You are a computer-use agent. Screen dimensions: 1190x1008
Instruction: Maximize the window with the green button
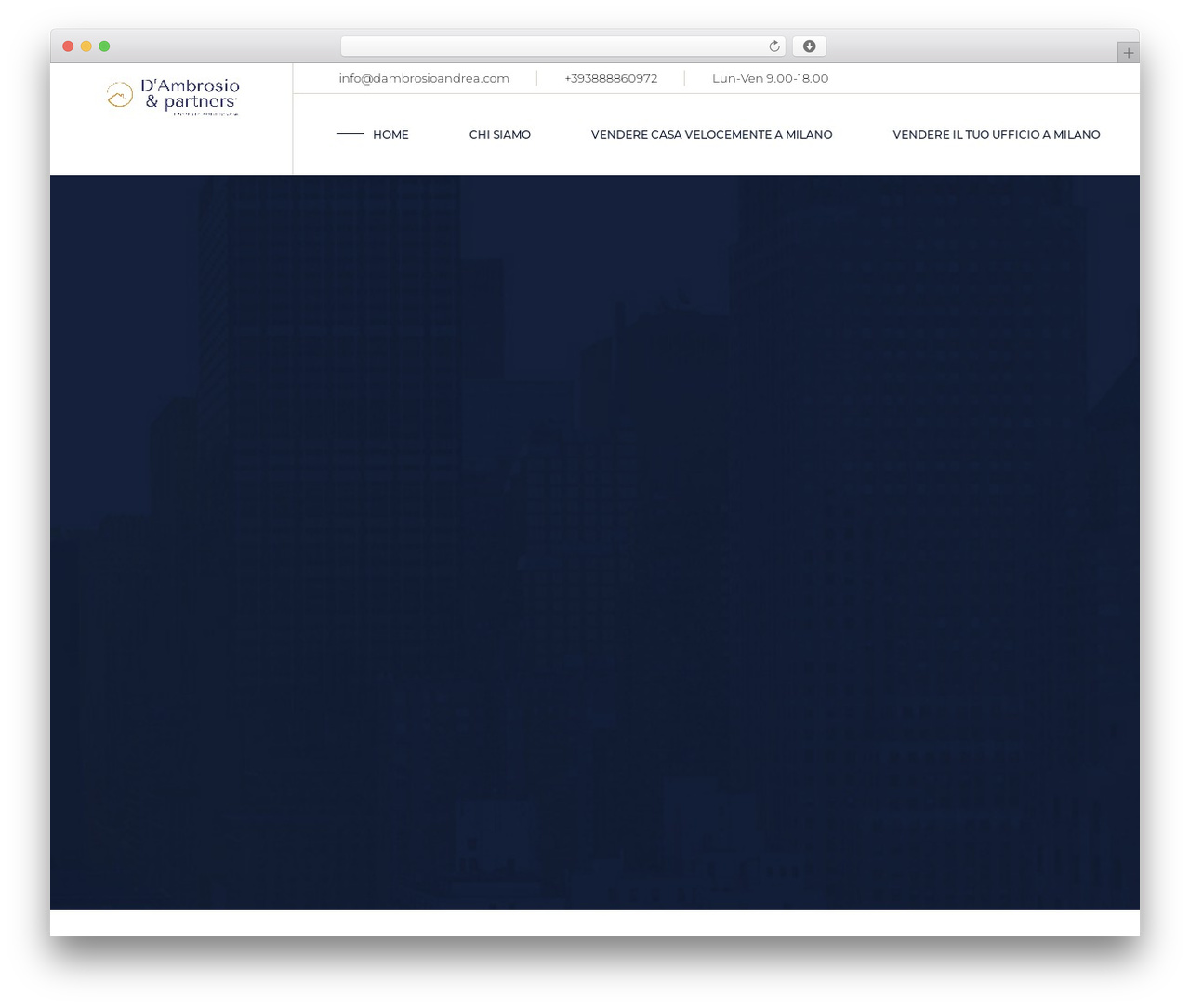coord(104,46)
